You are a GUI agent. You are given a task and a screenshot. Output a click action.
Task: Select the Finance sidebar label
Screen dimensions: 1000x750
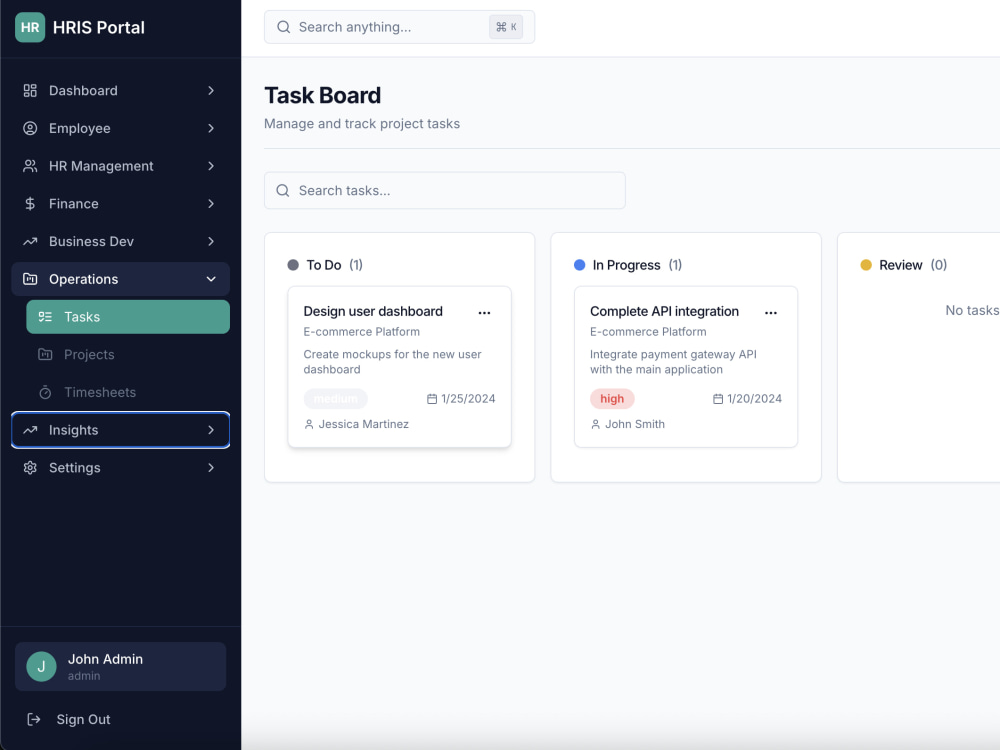(x=74, y=203)
